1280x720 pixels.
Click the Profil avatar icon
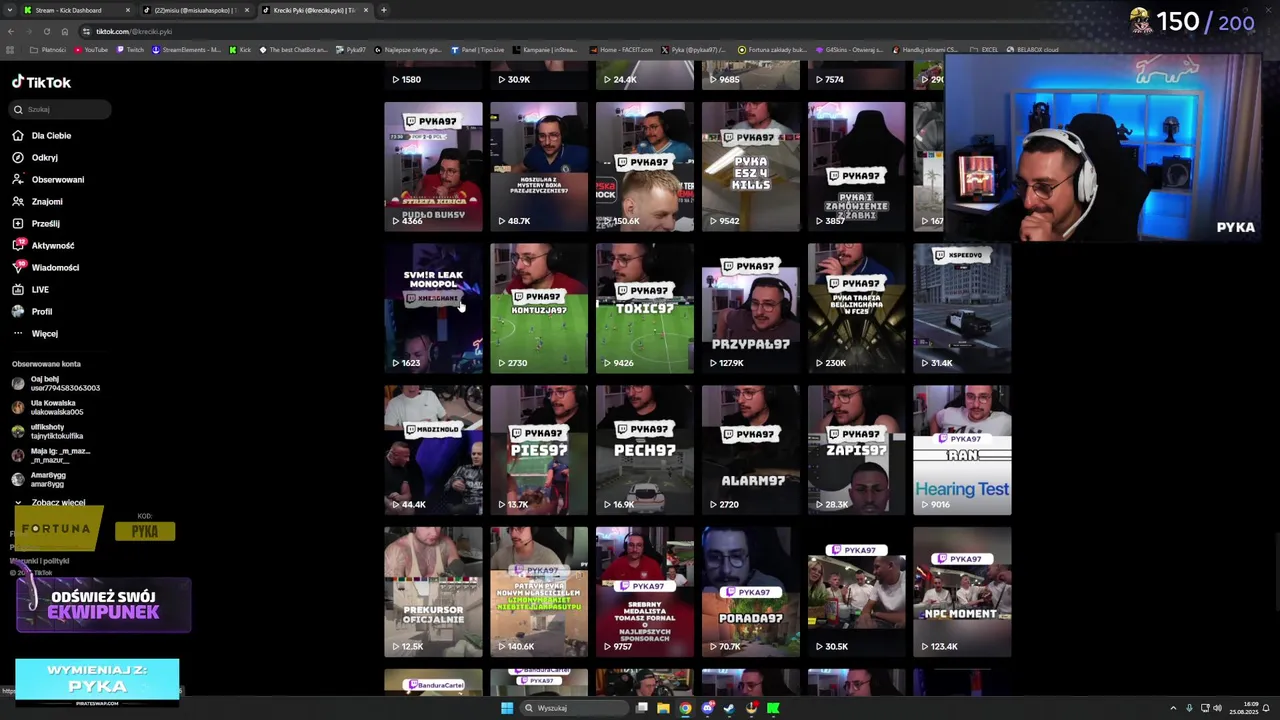point(18,311)
